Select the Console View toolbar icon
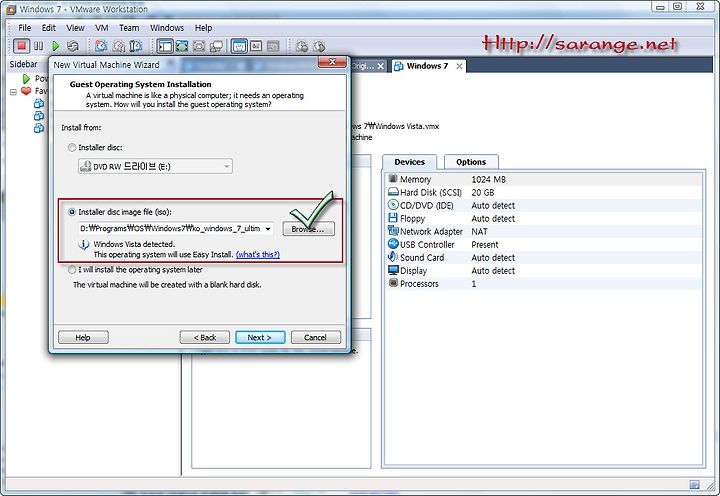The image size is (720, 496). [239, 46]
